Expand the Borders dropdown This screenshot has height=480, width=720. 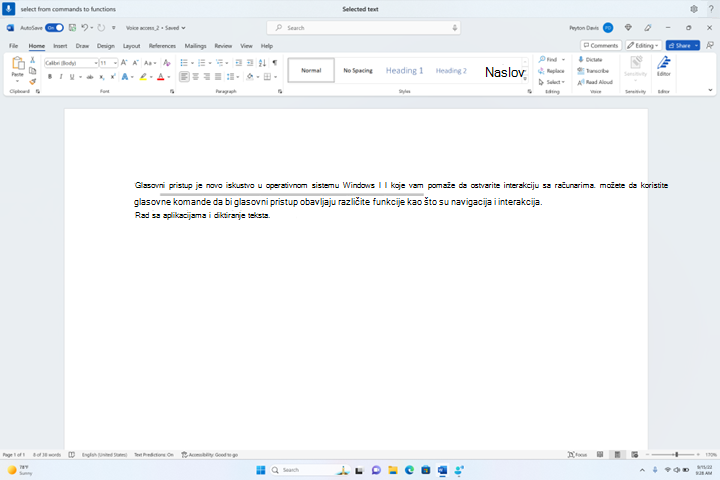point(276,77)
